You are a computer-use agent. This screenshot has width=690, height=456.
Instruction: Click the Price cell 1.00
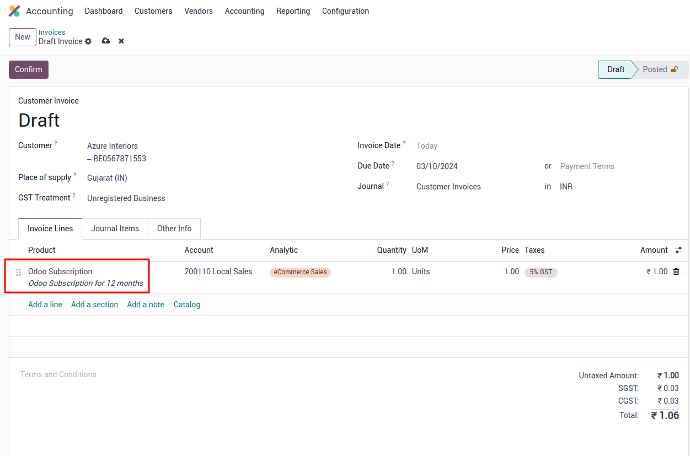(511, 272)
